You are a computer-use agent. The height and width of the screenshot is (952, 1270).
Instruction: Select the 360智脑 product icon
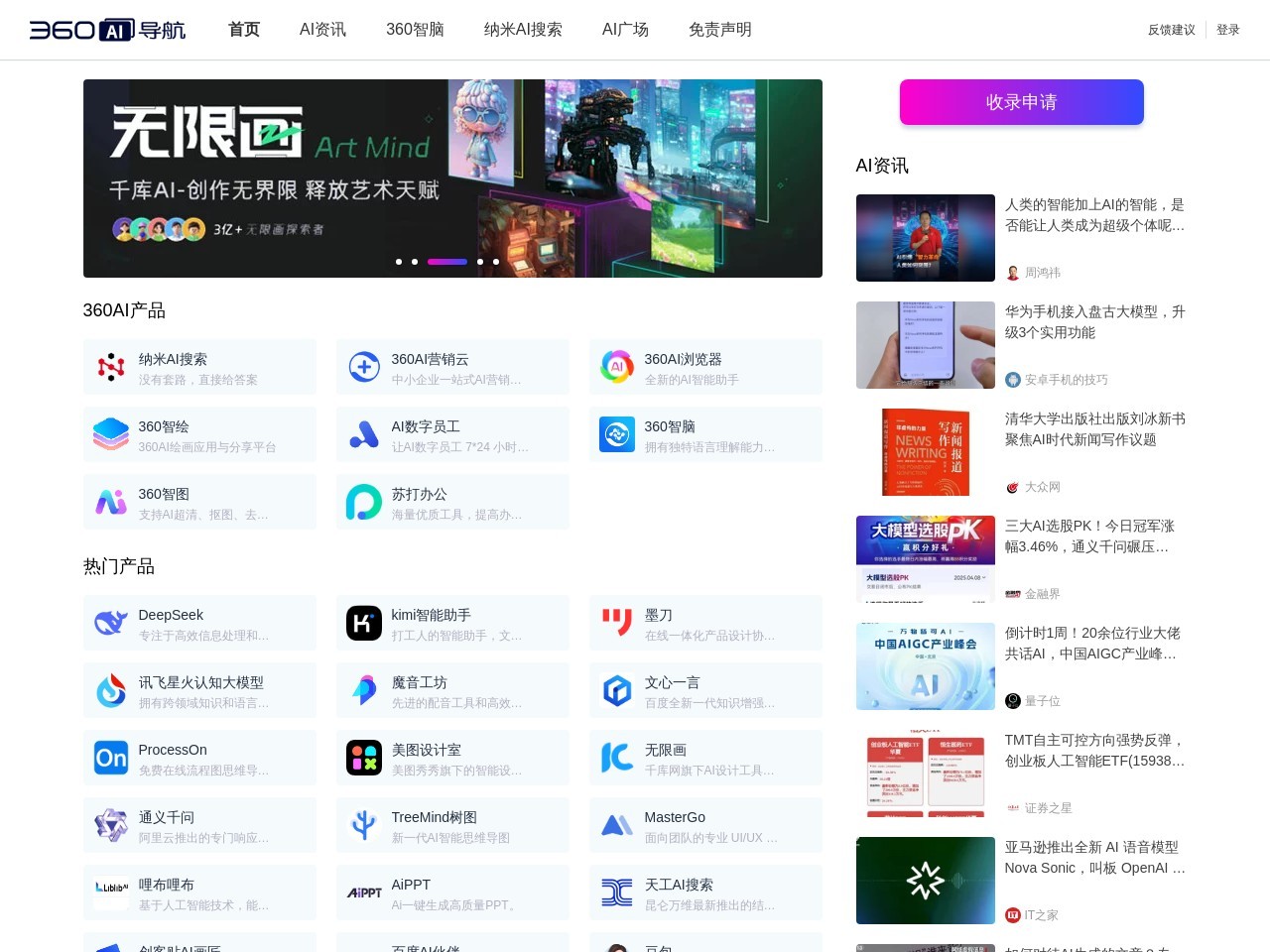(616, 434)
